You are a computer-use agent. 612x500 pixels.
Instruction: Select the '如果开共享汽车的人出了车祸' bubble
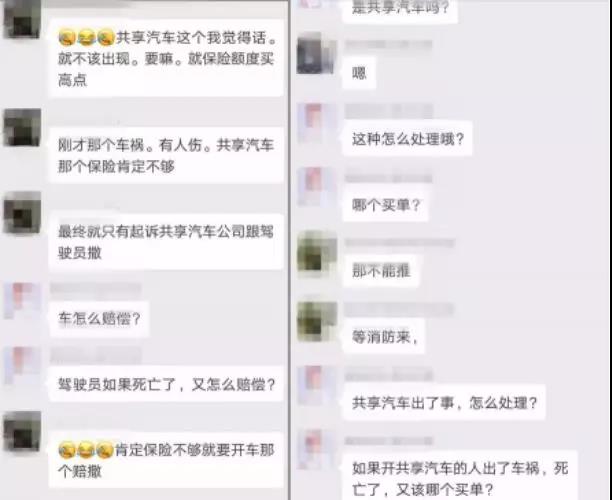(461, 477)
